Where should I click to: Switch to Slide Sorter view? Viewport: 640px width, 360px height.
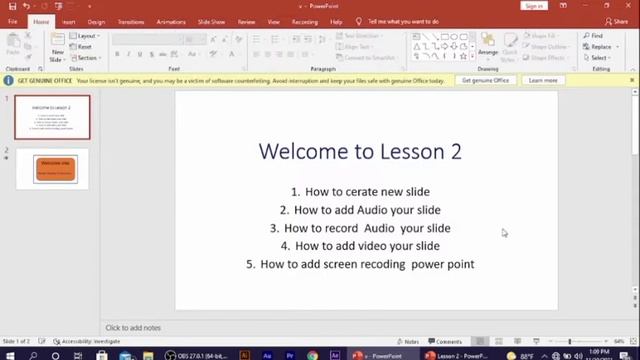coord(499,341)
